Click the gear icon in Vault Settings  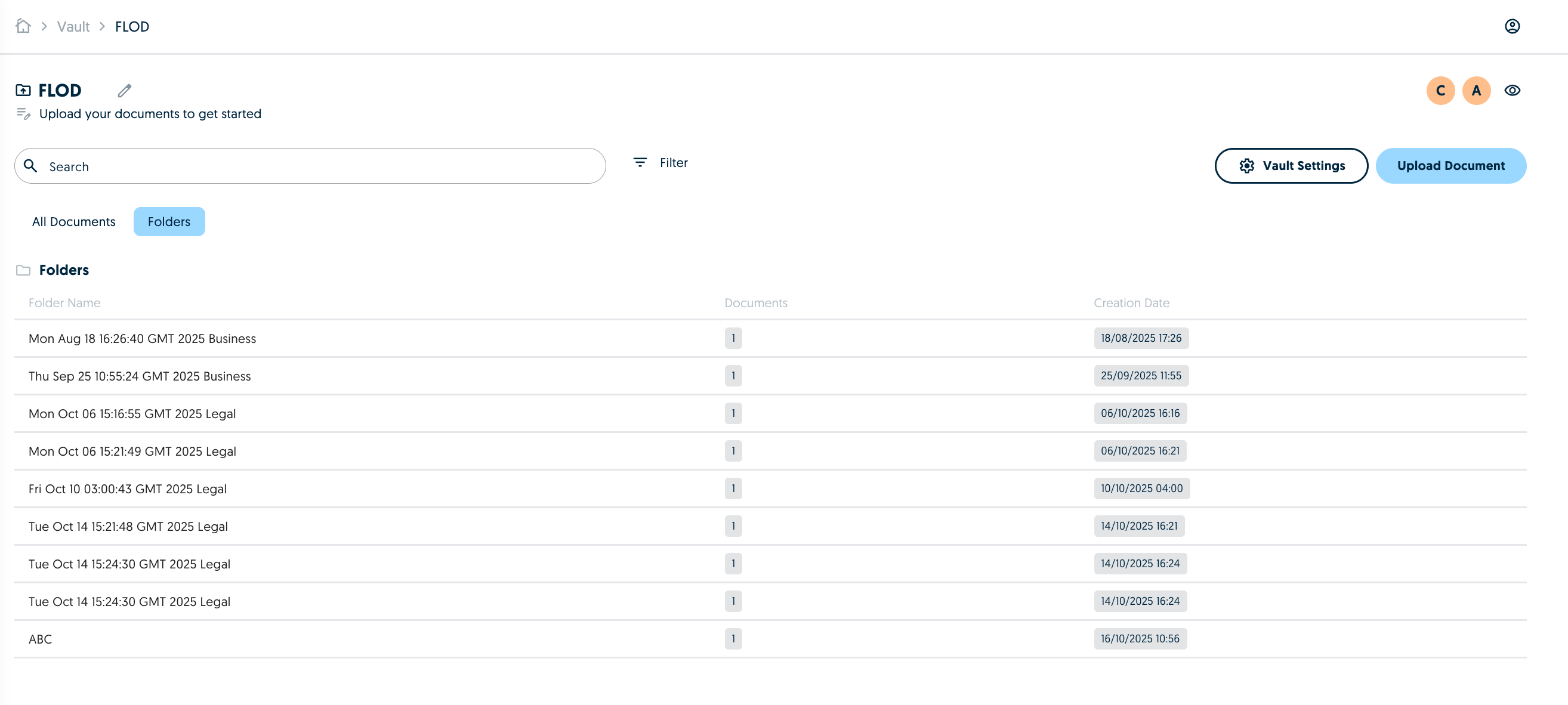1246,165
